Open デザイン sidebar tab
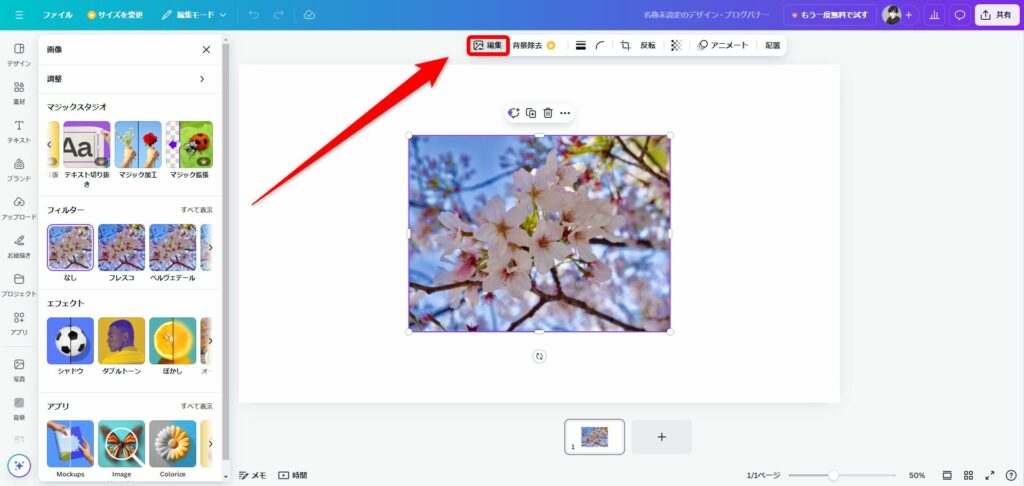 pyautogui.click(x=19, y=54)
